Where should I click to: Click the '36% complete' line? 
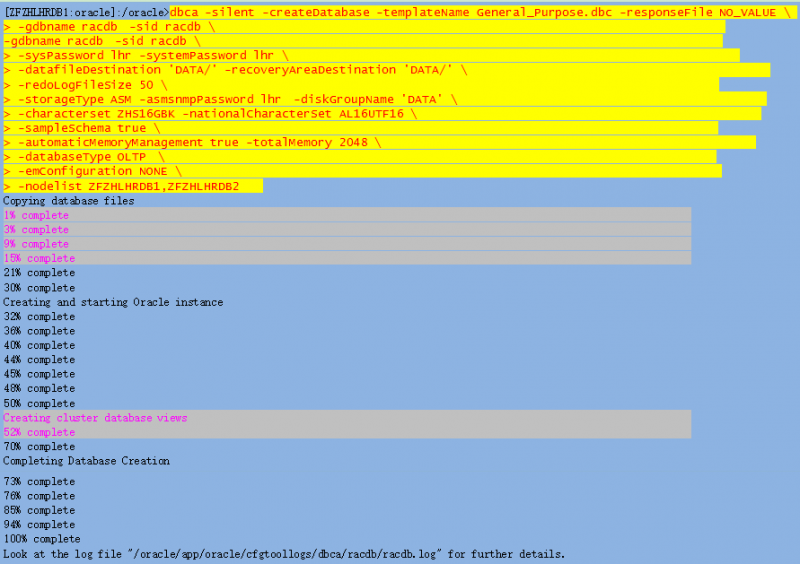[x=39, y=331]
